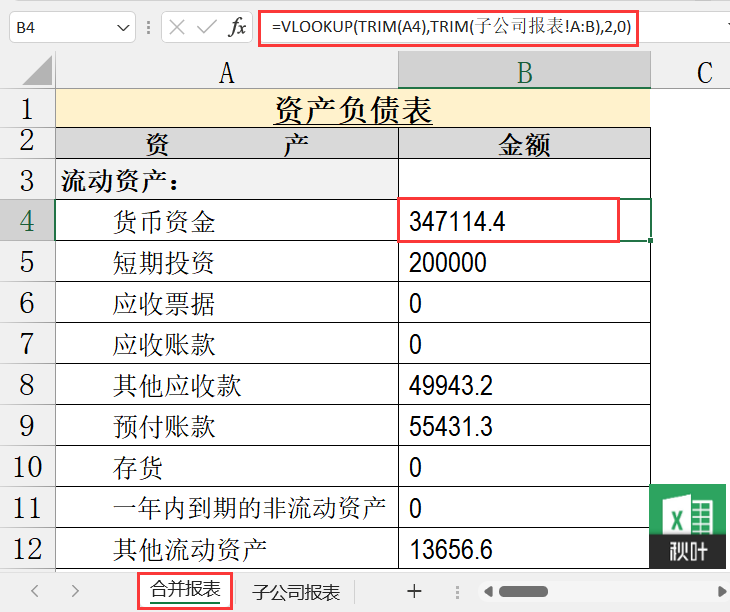The height and width of the screenshot is (612, 730).
Task: Select cell 短期投资
Action: 227,261
